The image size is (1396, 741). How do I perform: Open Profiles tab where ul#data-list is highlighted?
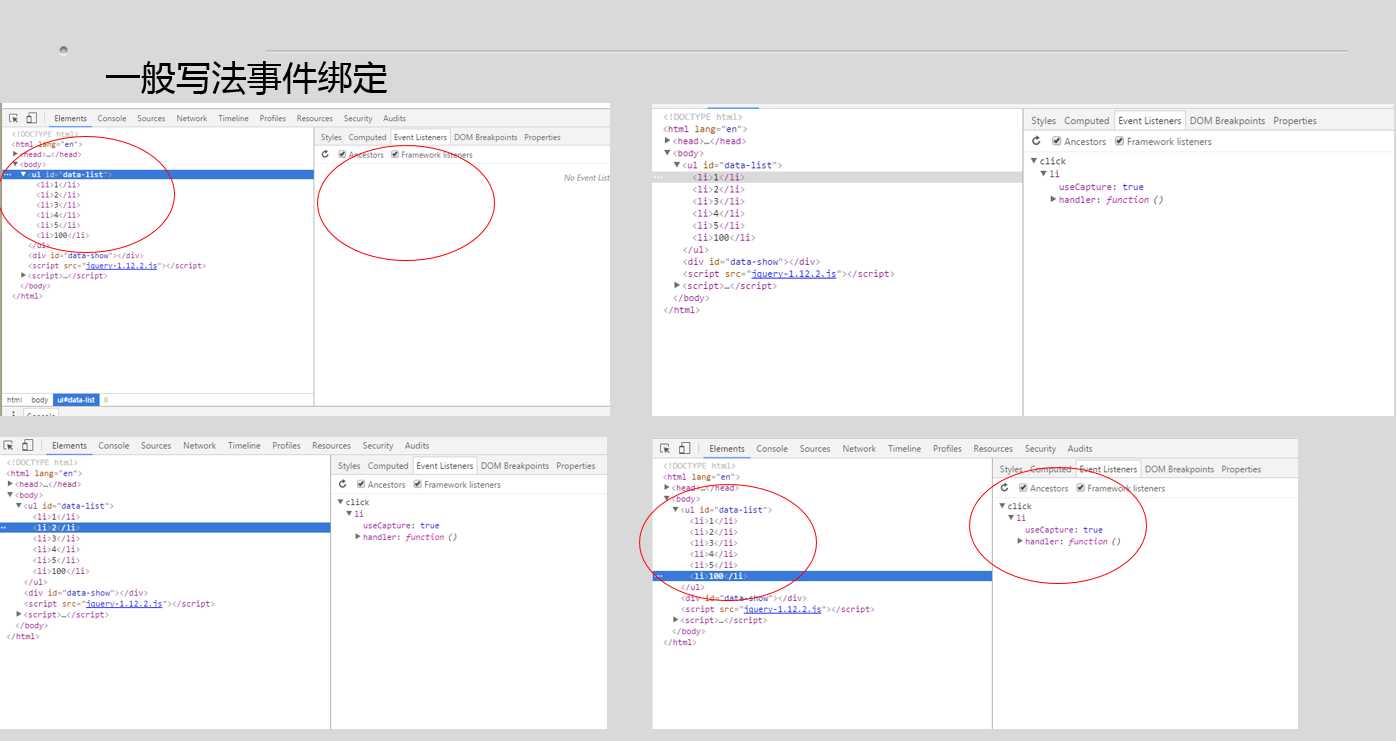tap(273, 118)
